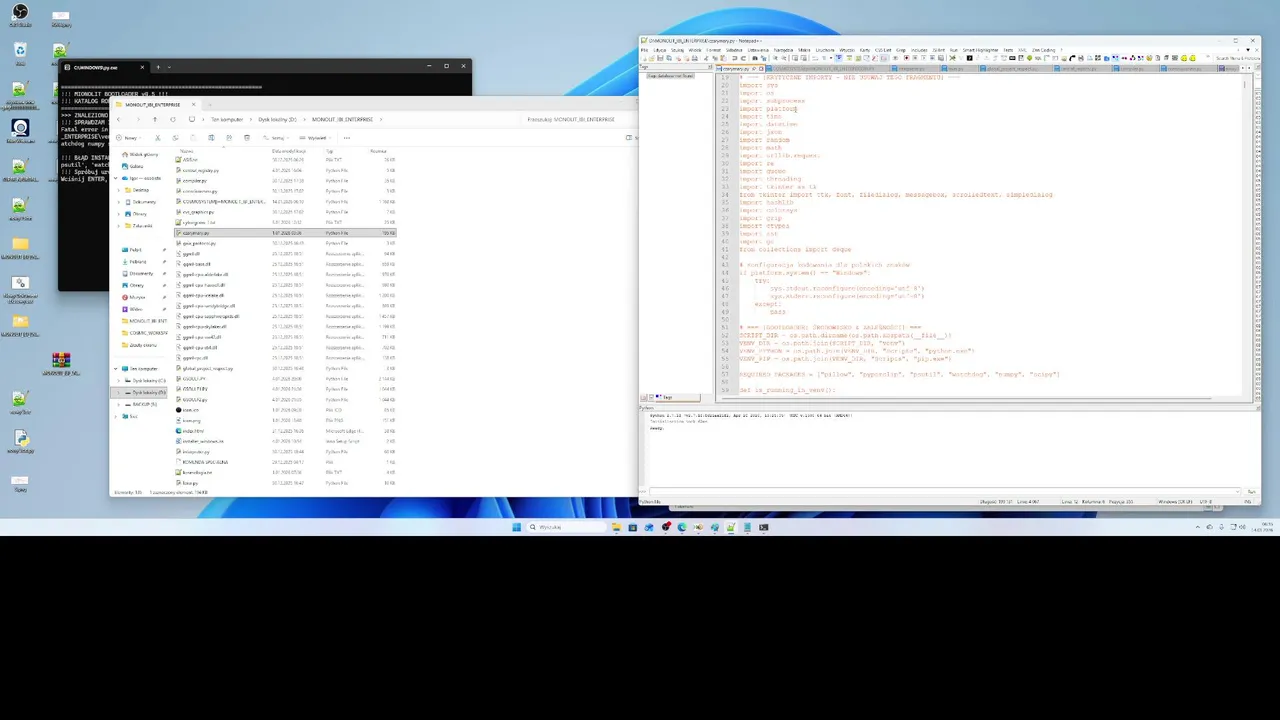Switch to the compiler.py tab in Notepad++
1280x720 pixels.
click(x=1135, y=69)
